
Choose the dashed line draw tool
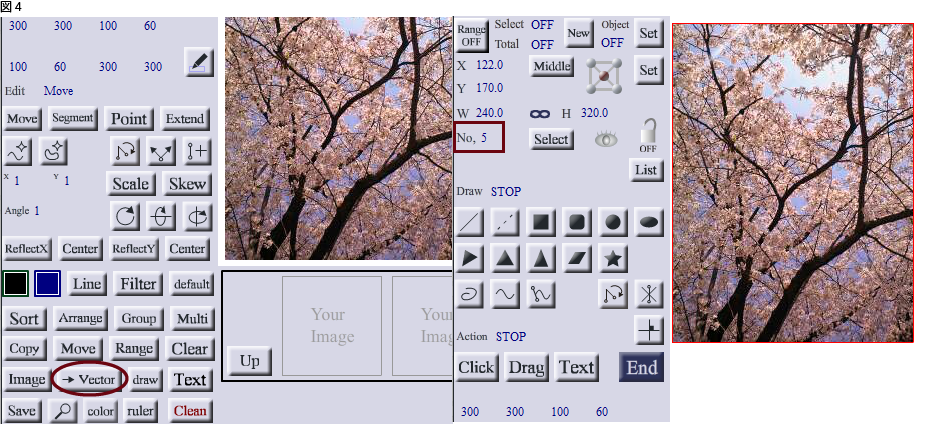click(505, 223)
